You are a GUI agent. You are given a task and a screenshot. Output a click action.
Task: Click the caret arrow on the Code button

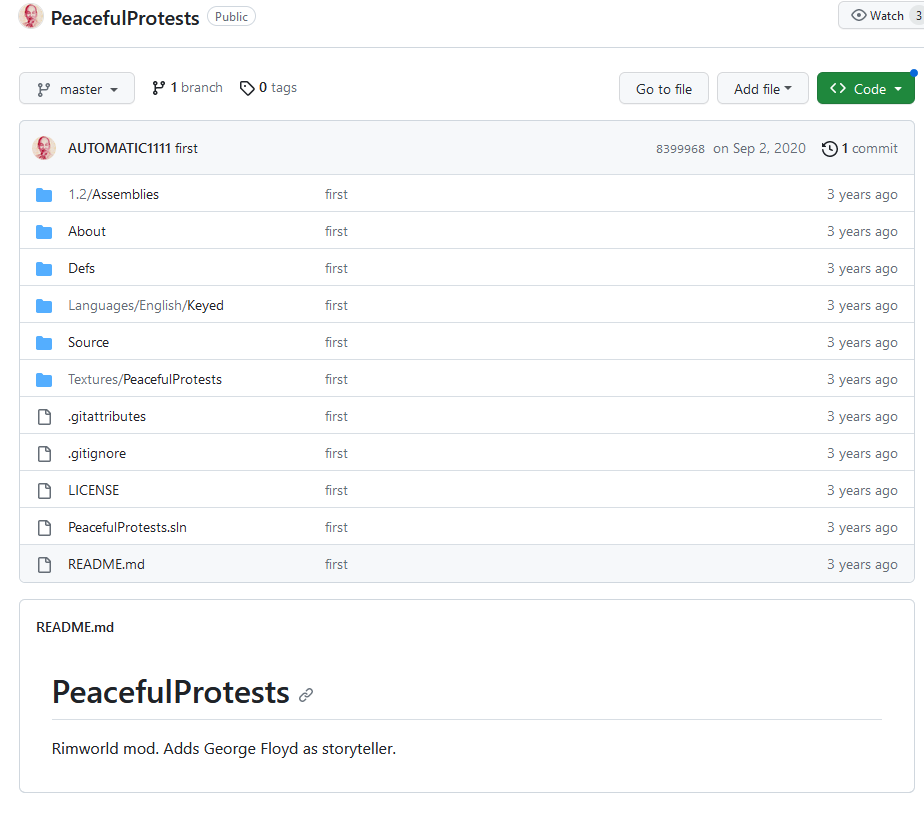pyautogui.click(x=898, y=89)
